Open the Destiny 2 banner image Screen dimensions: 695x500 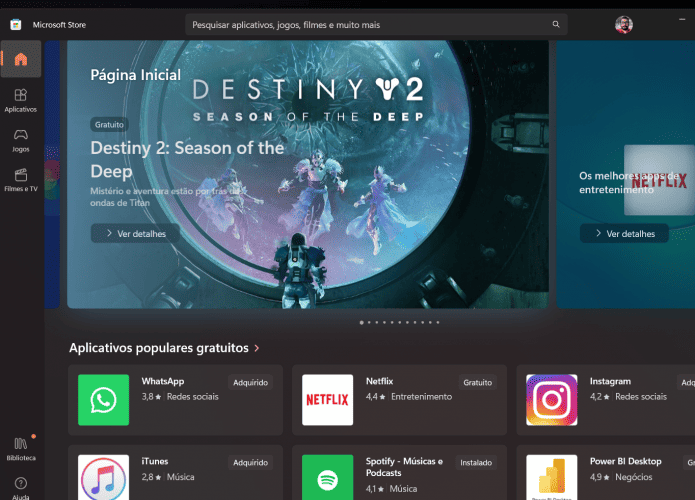308,174
